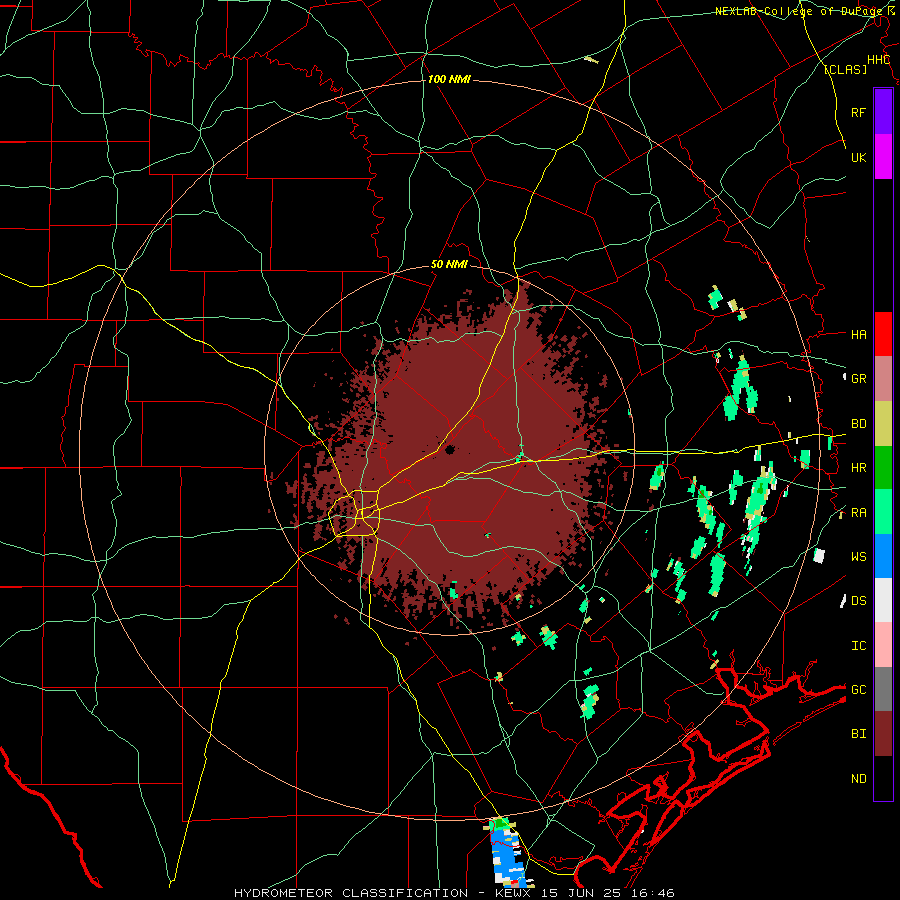Click the 'HA' legend label

(858, 334)
